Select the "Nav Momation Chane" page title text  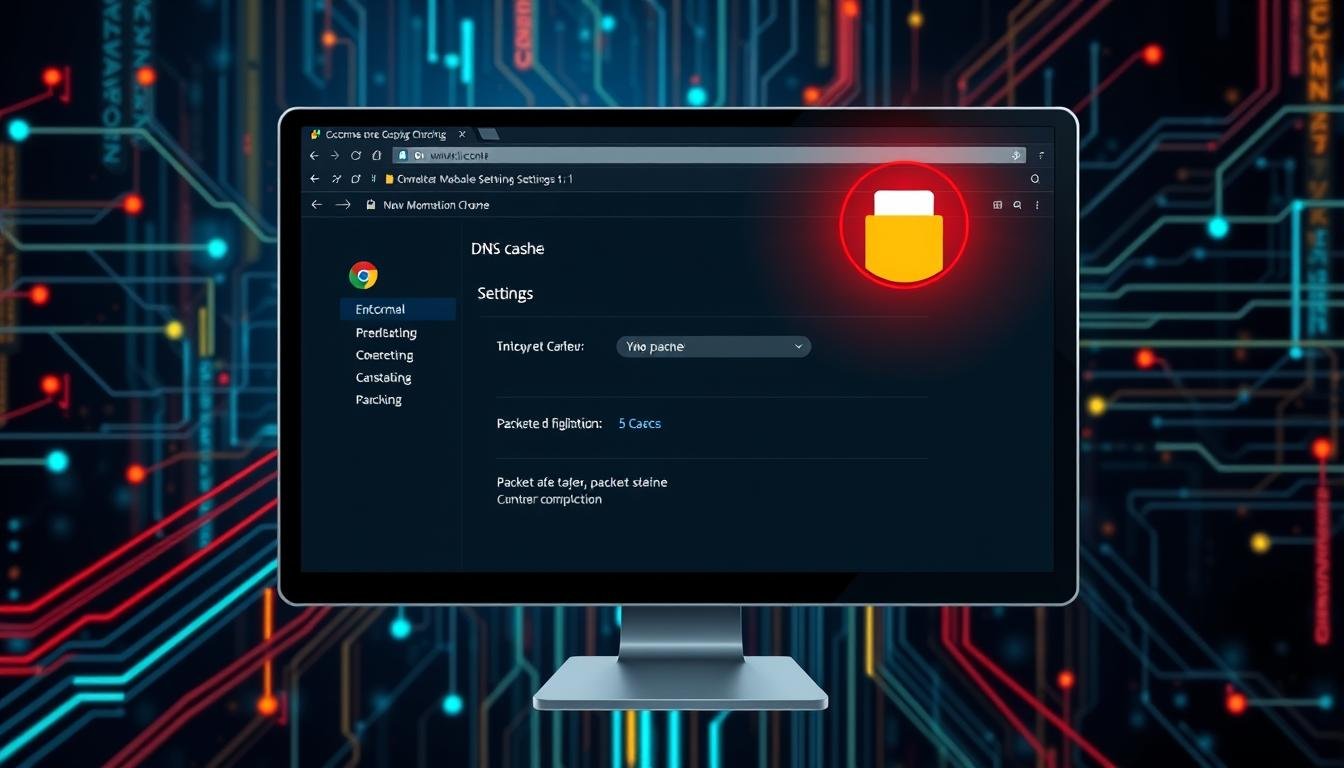(436, 205)
